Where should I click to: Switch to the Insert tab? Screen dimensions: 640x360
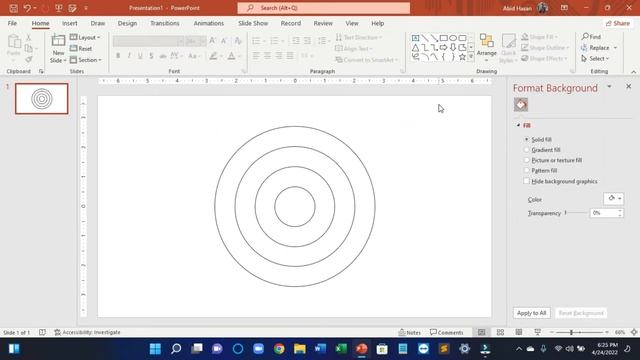pos(70,23)
